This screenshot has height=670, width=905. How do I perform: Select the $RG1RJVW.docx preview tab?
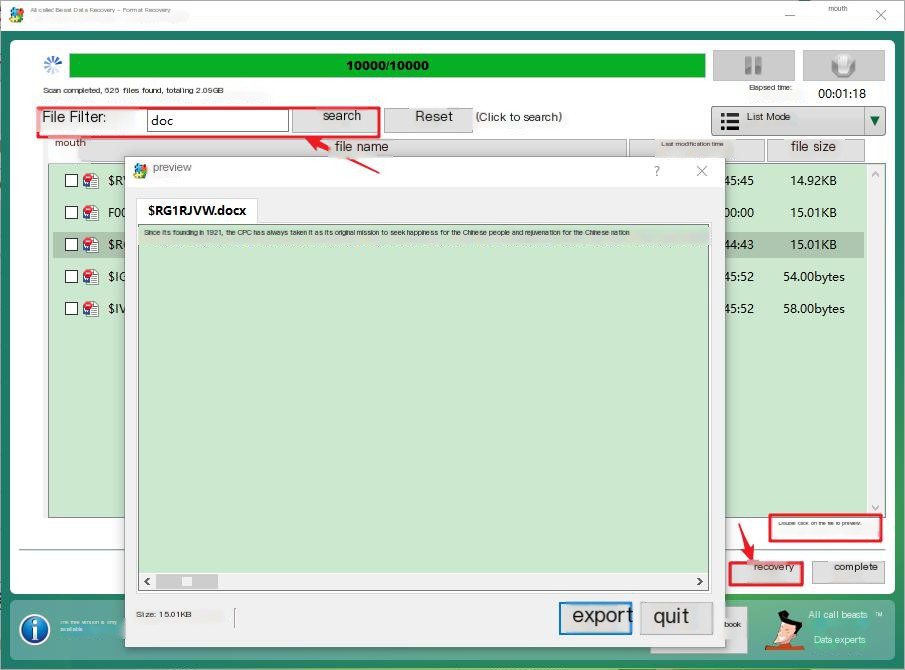pos(196,211)
